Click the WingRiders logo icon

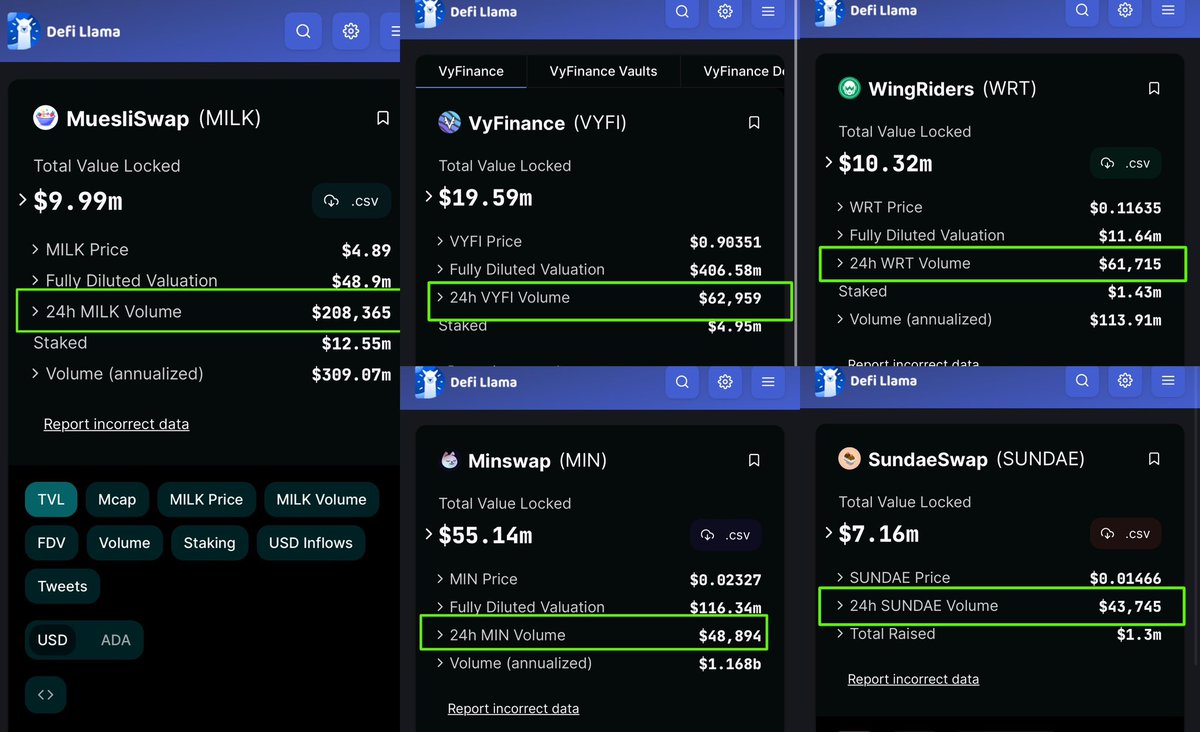pos(849,89)
